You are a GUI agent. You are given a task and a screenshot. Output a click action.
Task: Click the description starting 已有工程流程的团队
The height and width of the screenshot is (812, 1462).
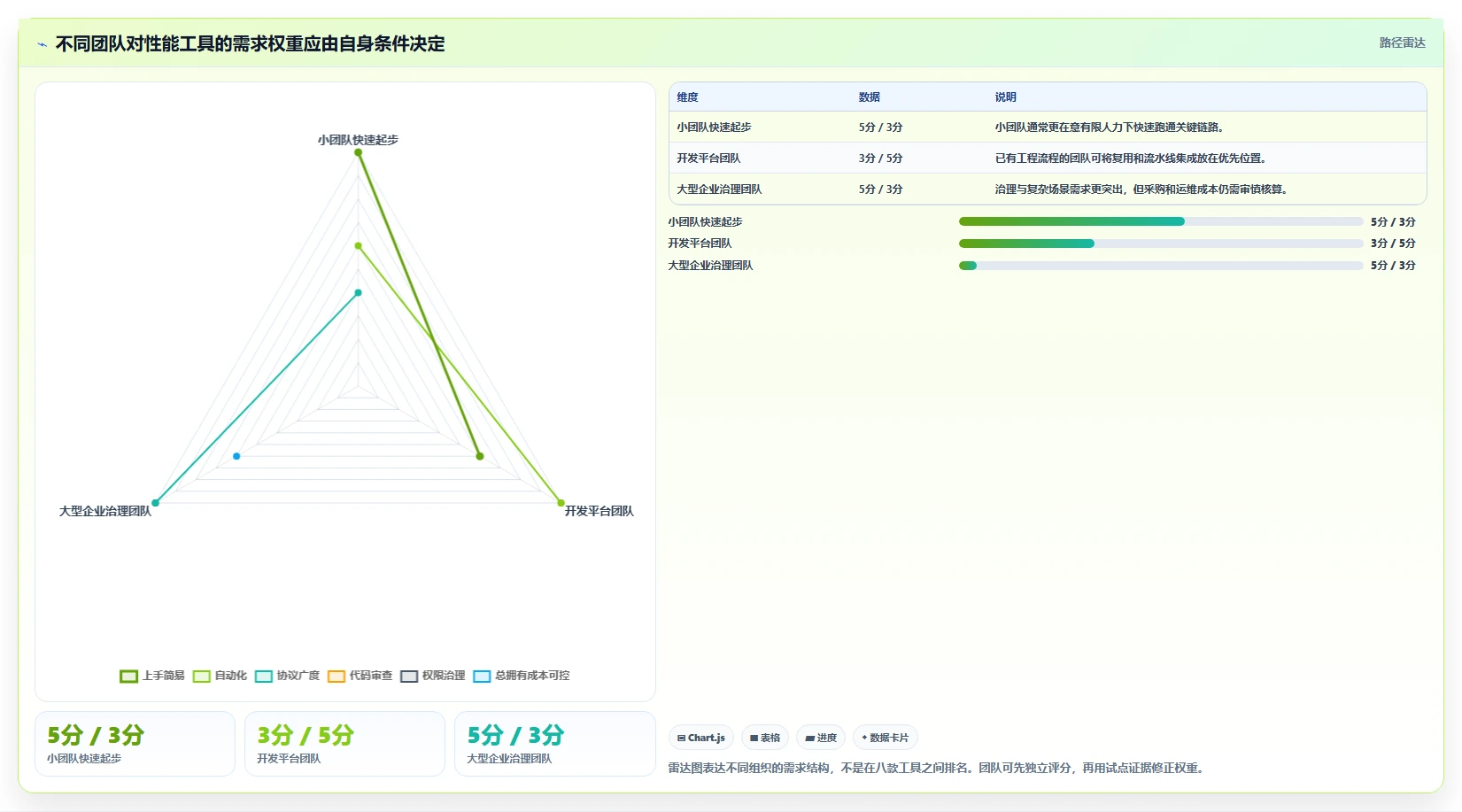point(1132,159)
